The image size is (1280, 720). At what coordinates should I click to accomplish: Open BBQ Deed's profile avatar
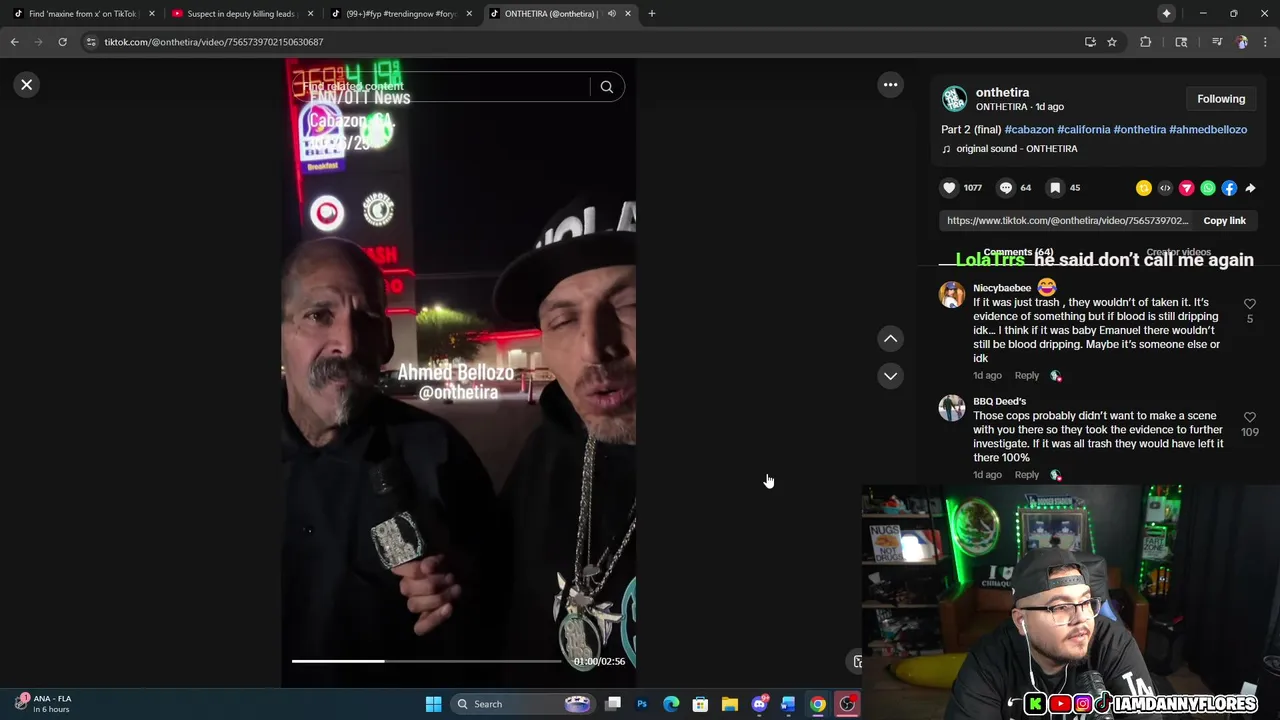952,408
